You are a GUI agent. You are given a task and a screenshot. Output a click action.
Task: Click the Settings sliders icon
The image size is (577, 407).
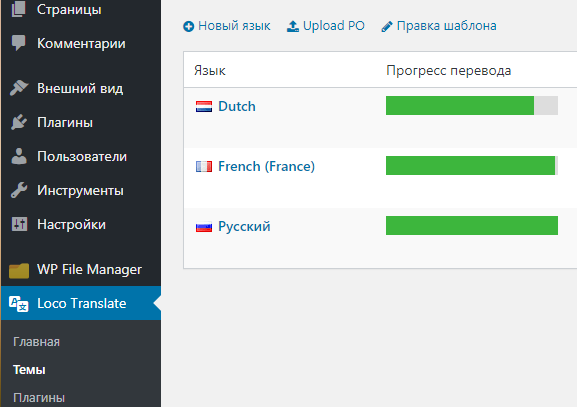click(19, 224)
